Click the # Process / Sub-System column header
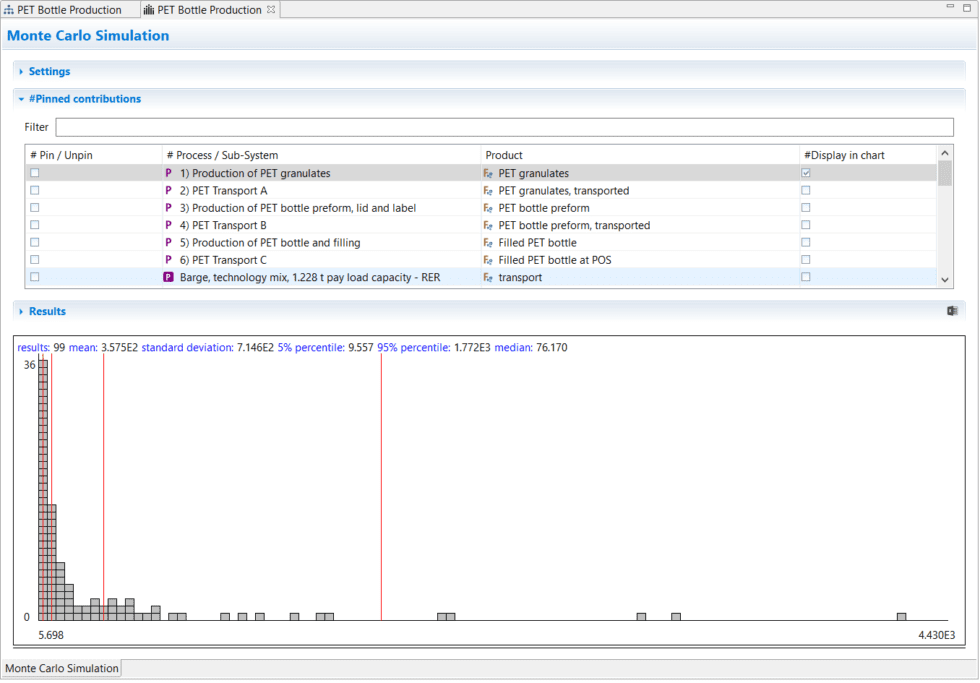The height and width of the screenshot is (683, 980). [222, 155]
